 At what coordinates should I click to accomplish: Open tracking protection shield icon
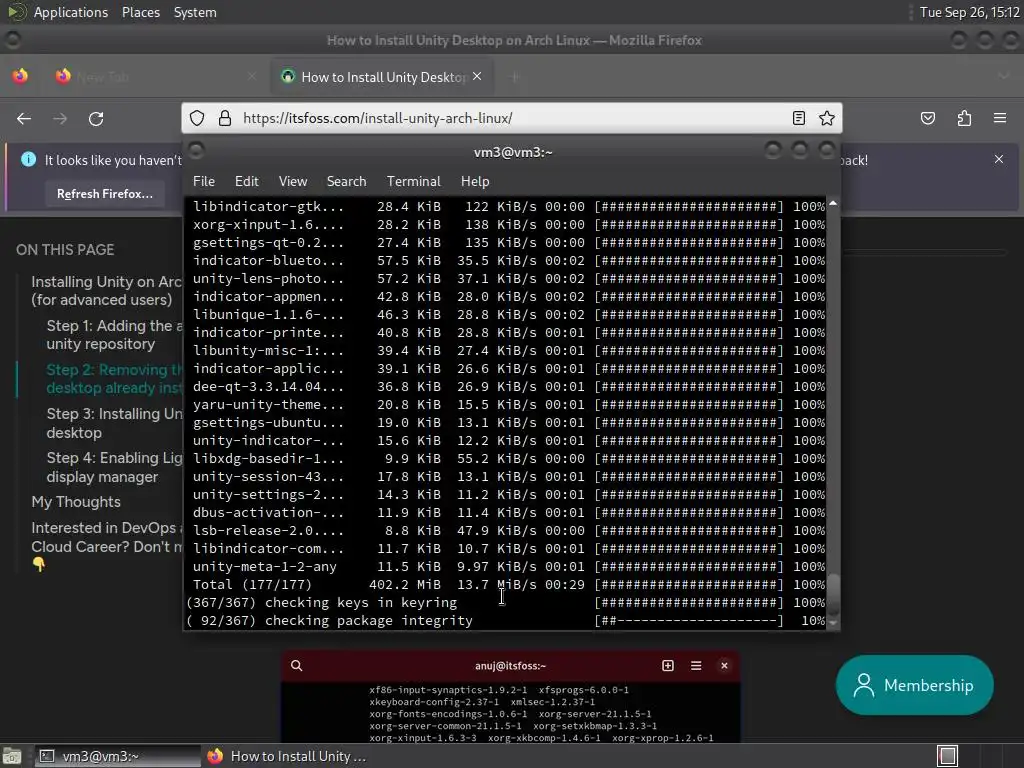[197, 118]
